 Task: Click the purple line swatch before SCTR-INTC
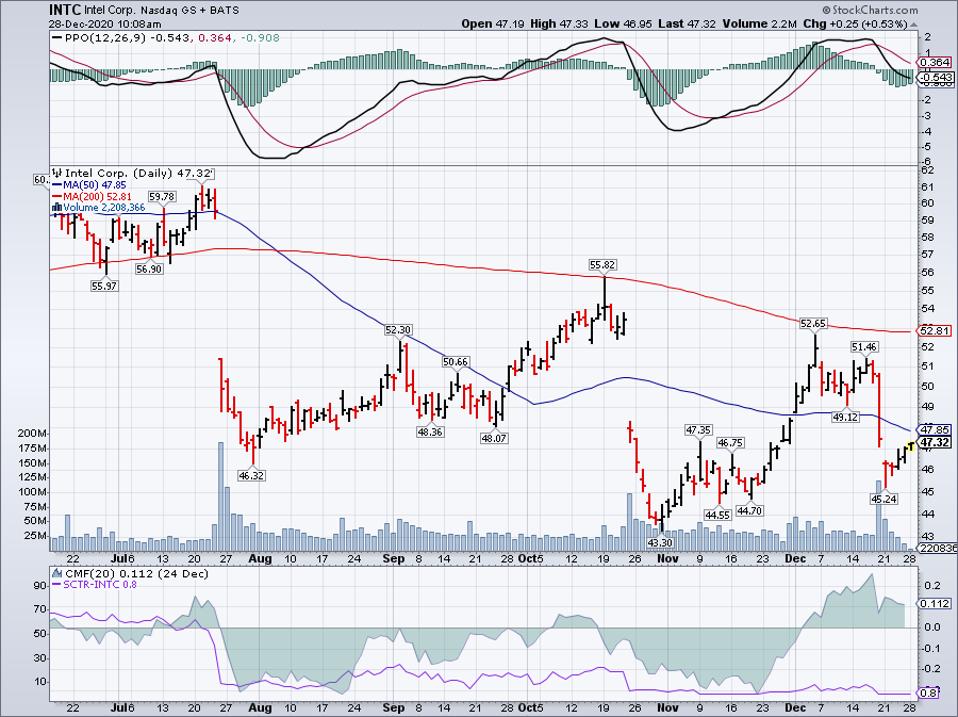pyautogui.click(x=57, y=584)
